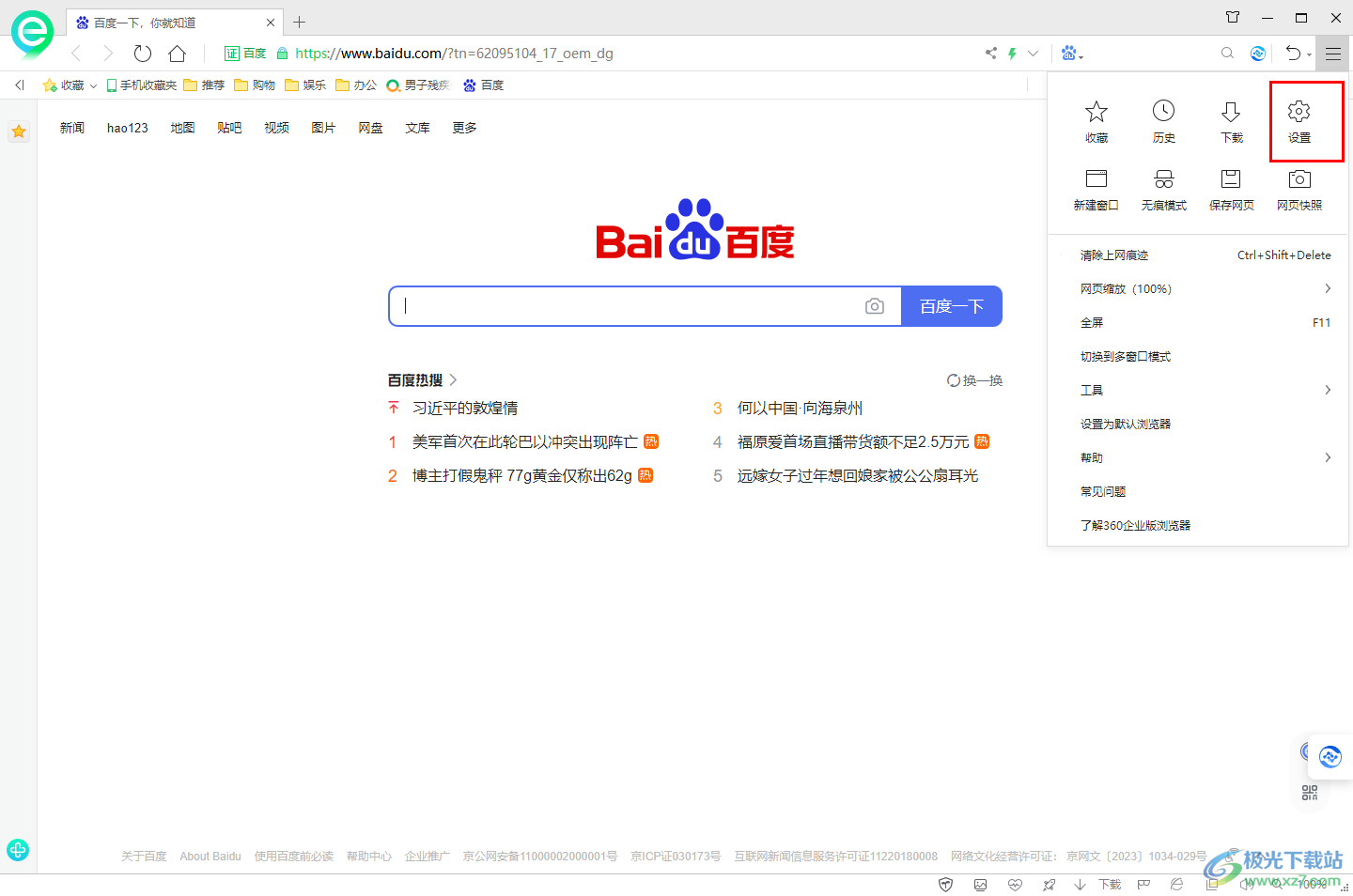Switch to the 百度一下，你就知道 tab

tap(174, 23)
